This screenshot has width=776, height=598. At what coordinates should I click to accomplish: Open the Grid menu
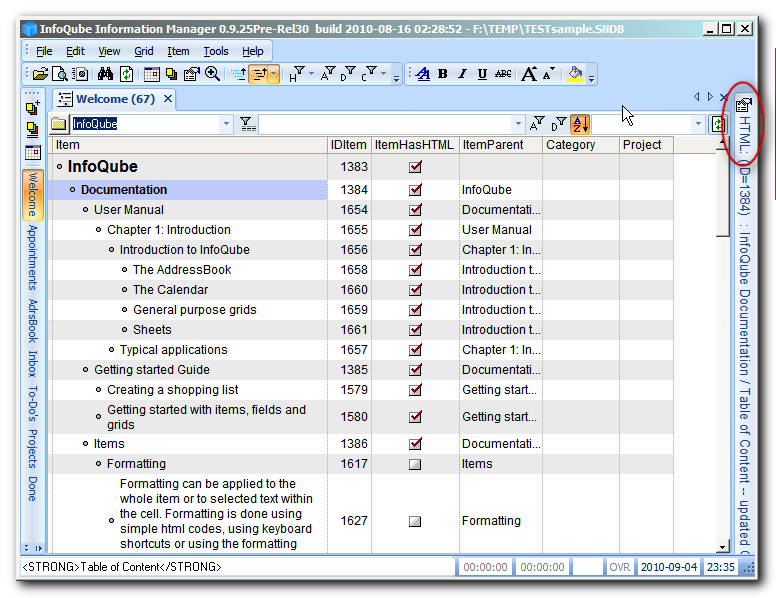144,51
